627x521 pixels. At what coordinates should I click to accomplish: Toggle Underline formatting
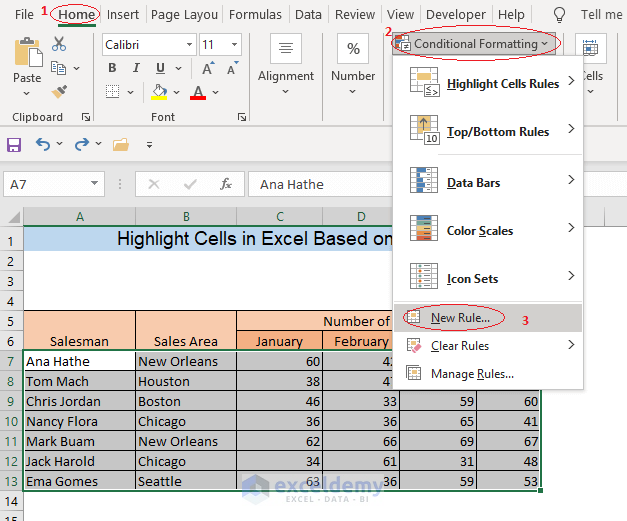(x=158, y=68)
